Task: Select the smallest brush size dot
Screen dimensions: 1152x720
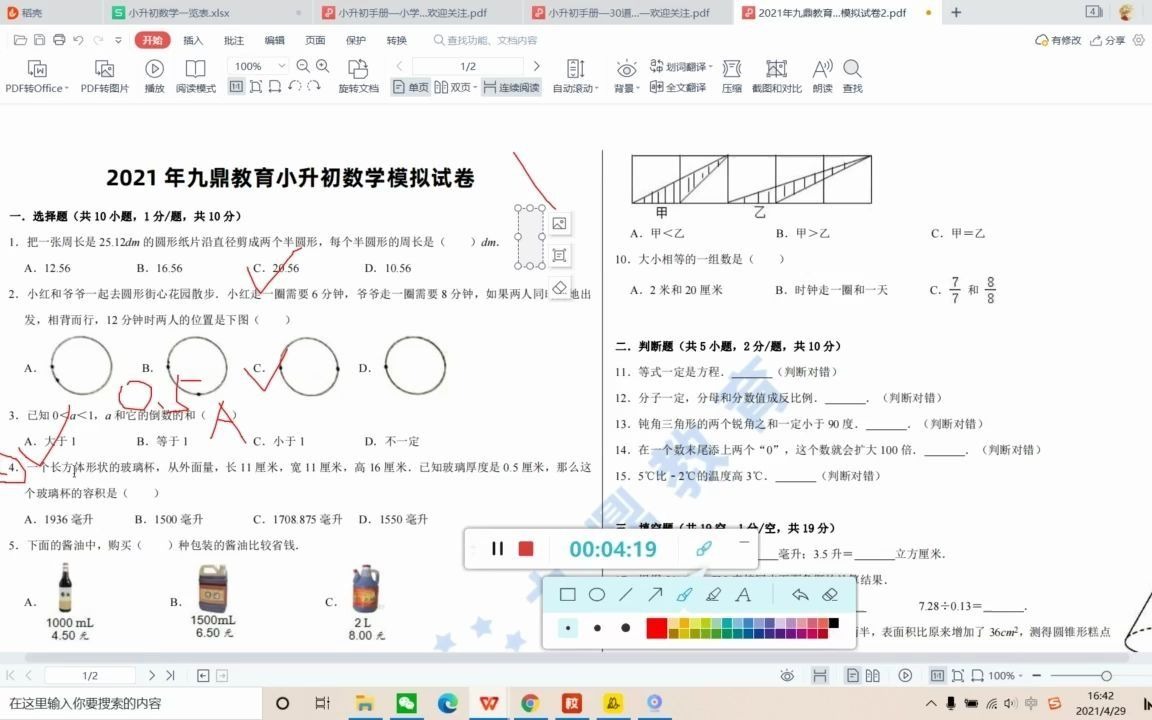Action: coord(567,628)
